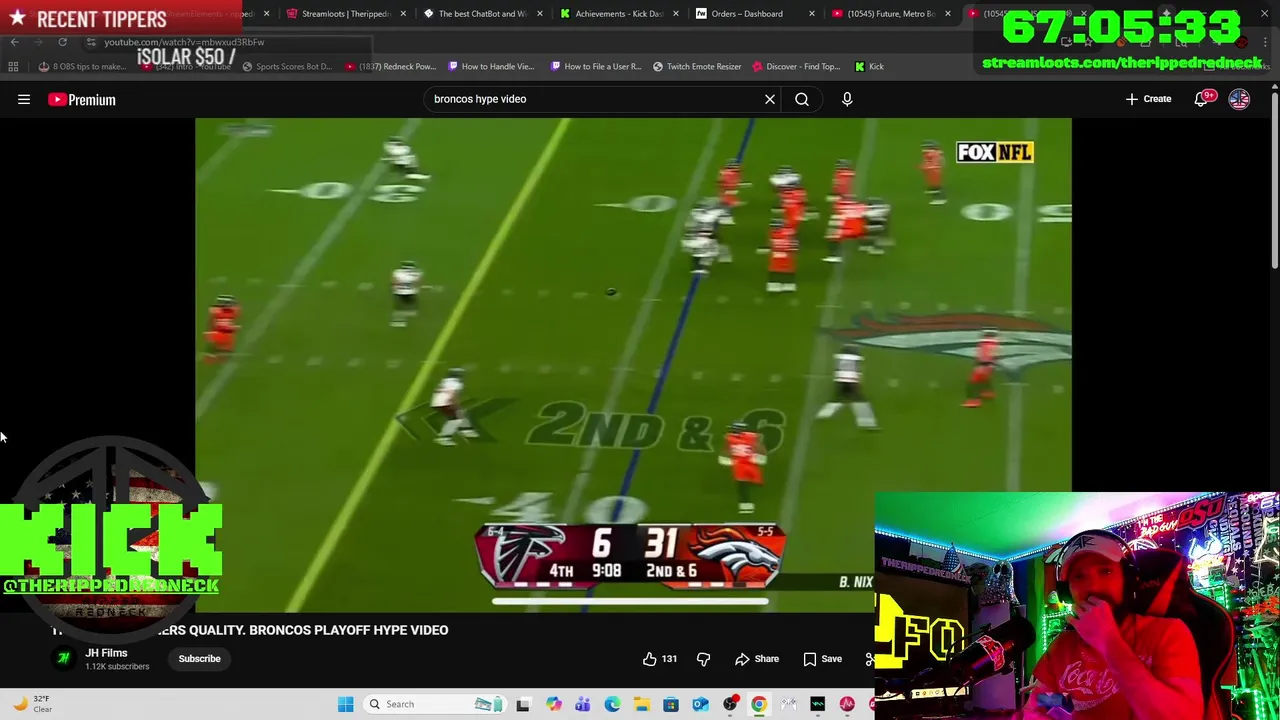
Task: Open the Windows Start menu
Action: (x=345, y=704)
